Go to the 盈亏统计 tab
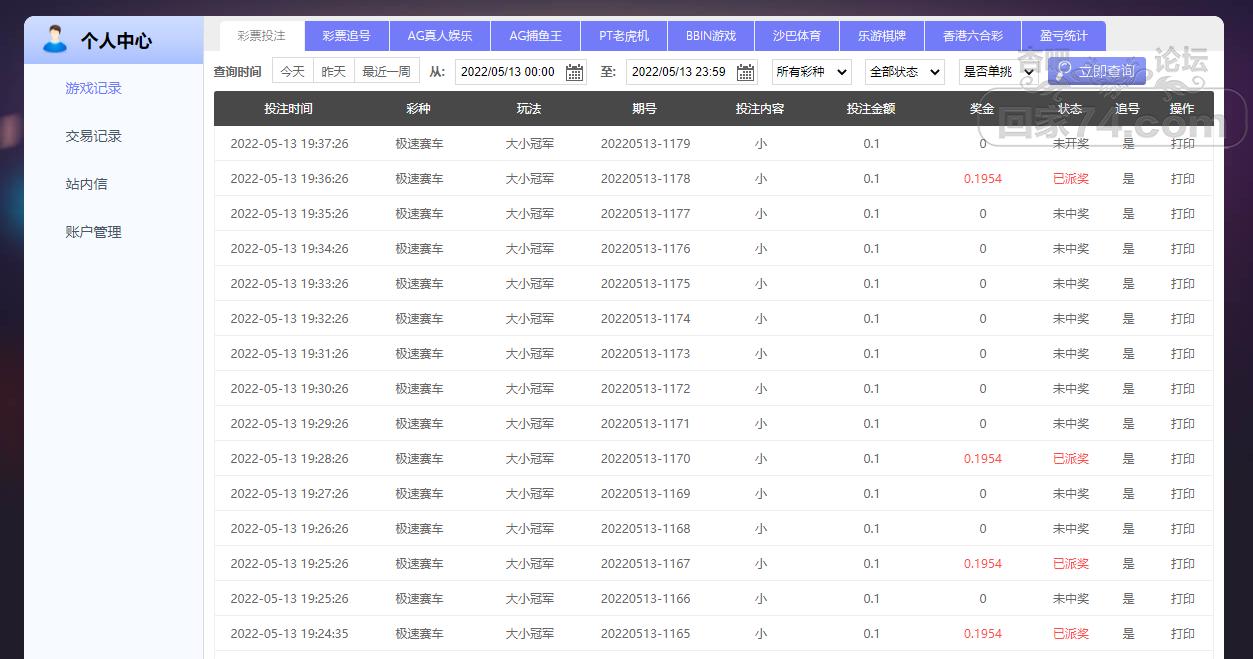 (x=1064, y=36)
